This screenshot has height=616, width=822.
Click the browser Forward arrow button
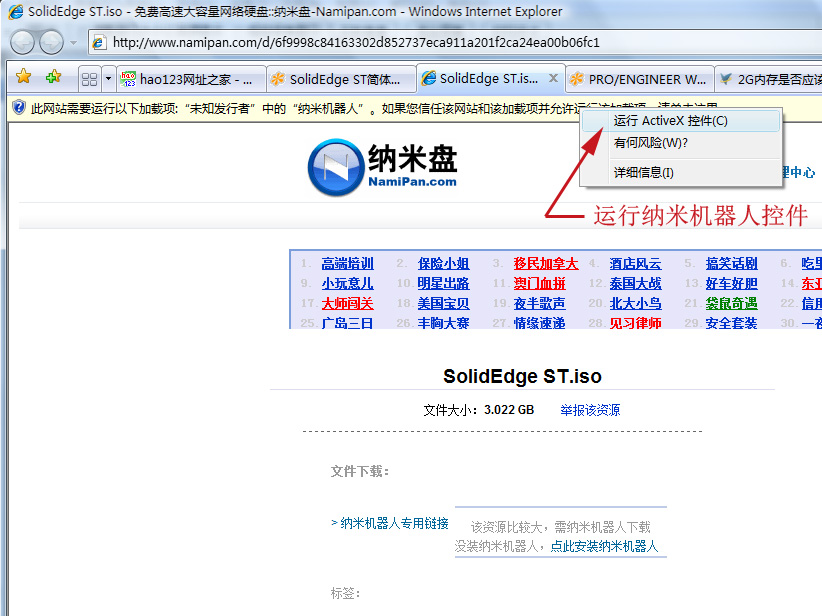pos(51,42)
